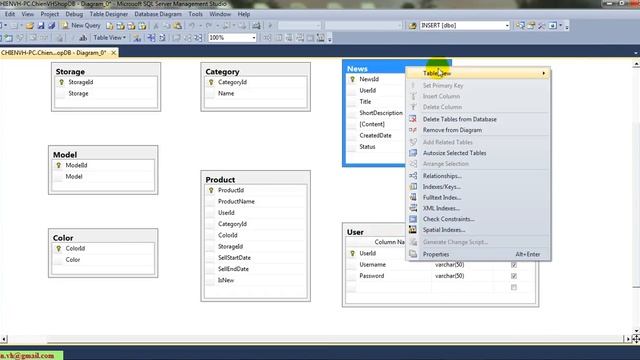This screenshot has height=360, width=640.
Task: Toggle Allow Nulls checkbox for Password row
Action: click(514, 276)
